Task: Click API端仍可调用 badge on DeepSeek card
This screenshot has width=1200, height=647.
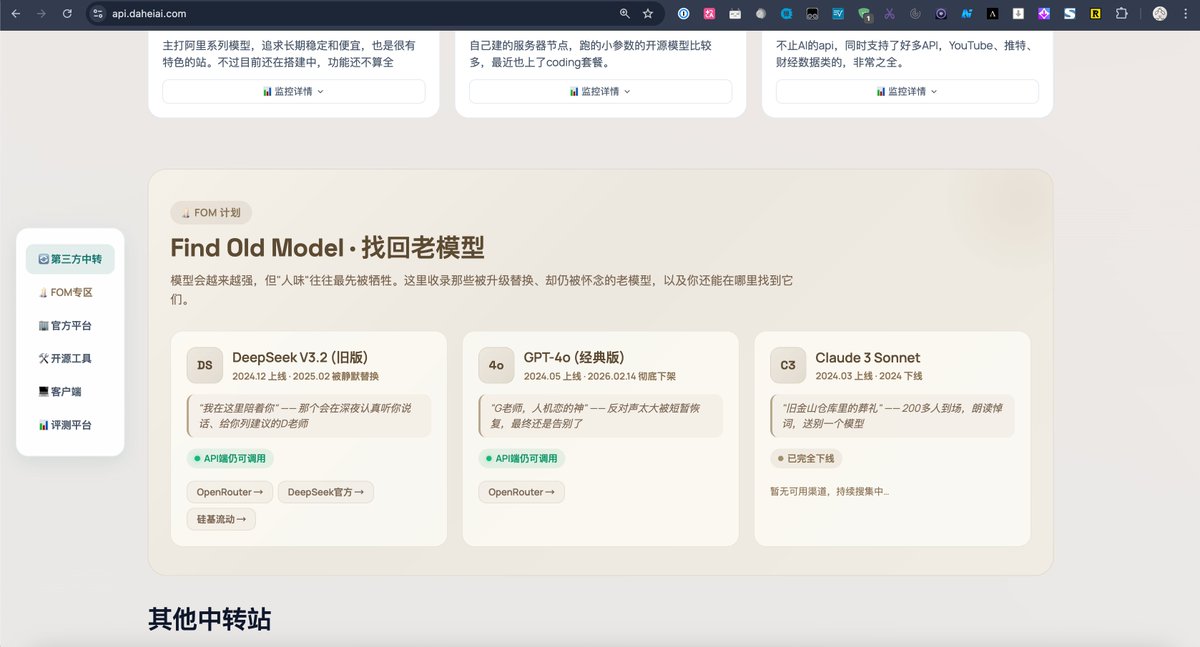Action: pyautogui.click(x=230, y=458)
